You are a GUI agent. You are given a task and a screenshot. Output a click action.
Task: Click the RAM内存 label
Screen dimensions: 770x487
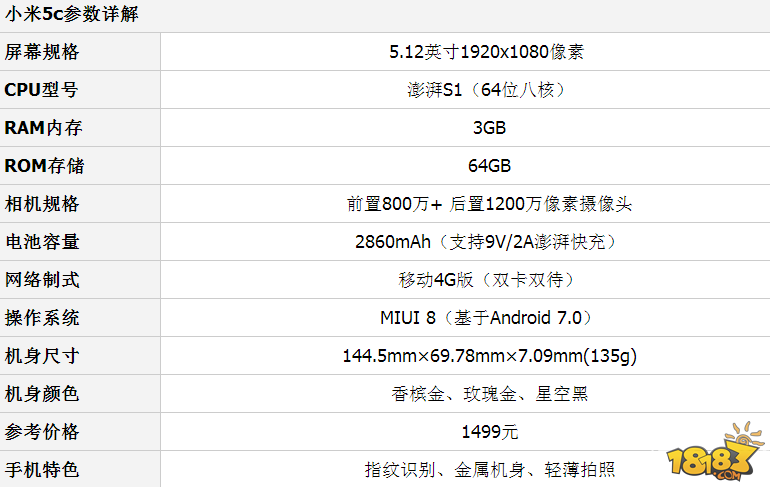pyautogui.click(x=43, y=128)
